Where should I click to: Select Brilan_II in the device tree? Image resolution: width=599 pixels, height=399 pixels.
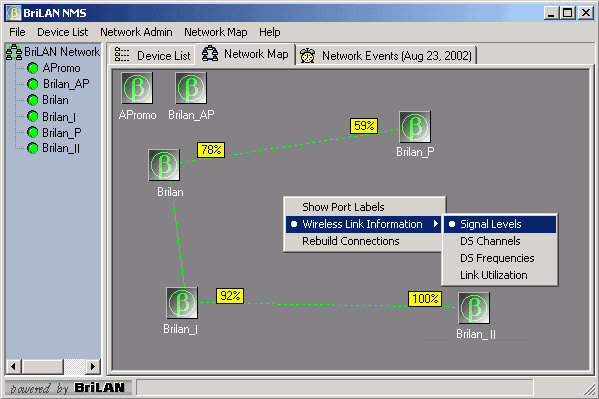point(61,148)
